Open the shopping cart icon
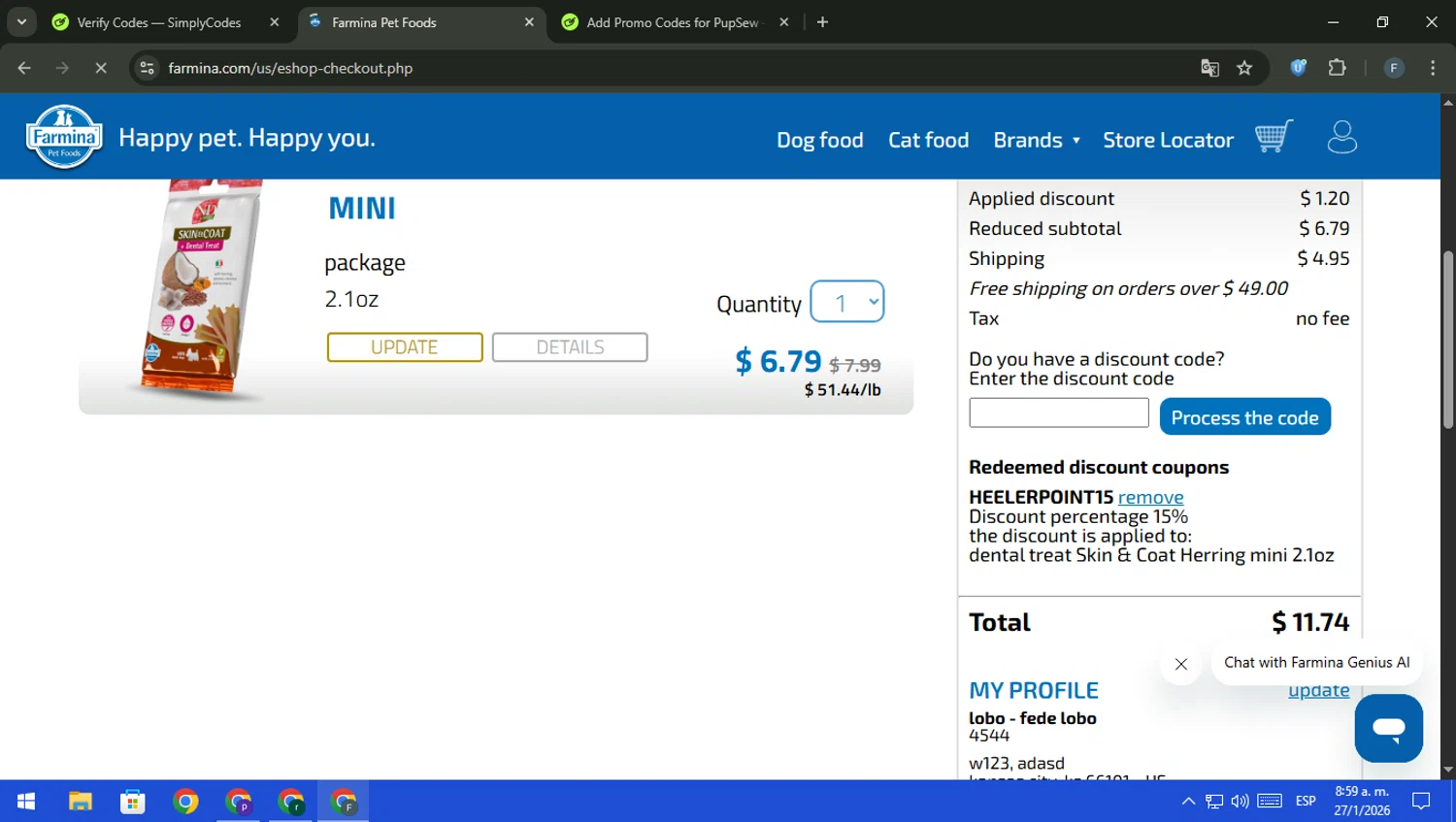Image resolution: width=1456 pixels, height=822 pixels. point(1274,136)
